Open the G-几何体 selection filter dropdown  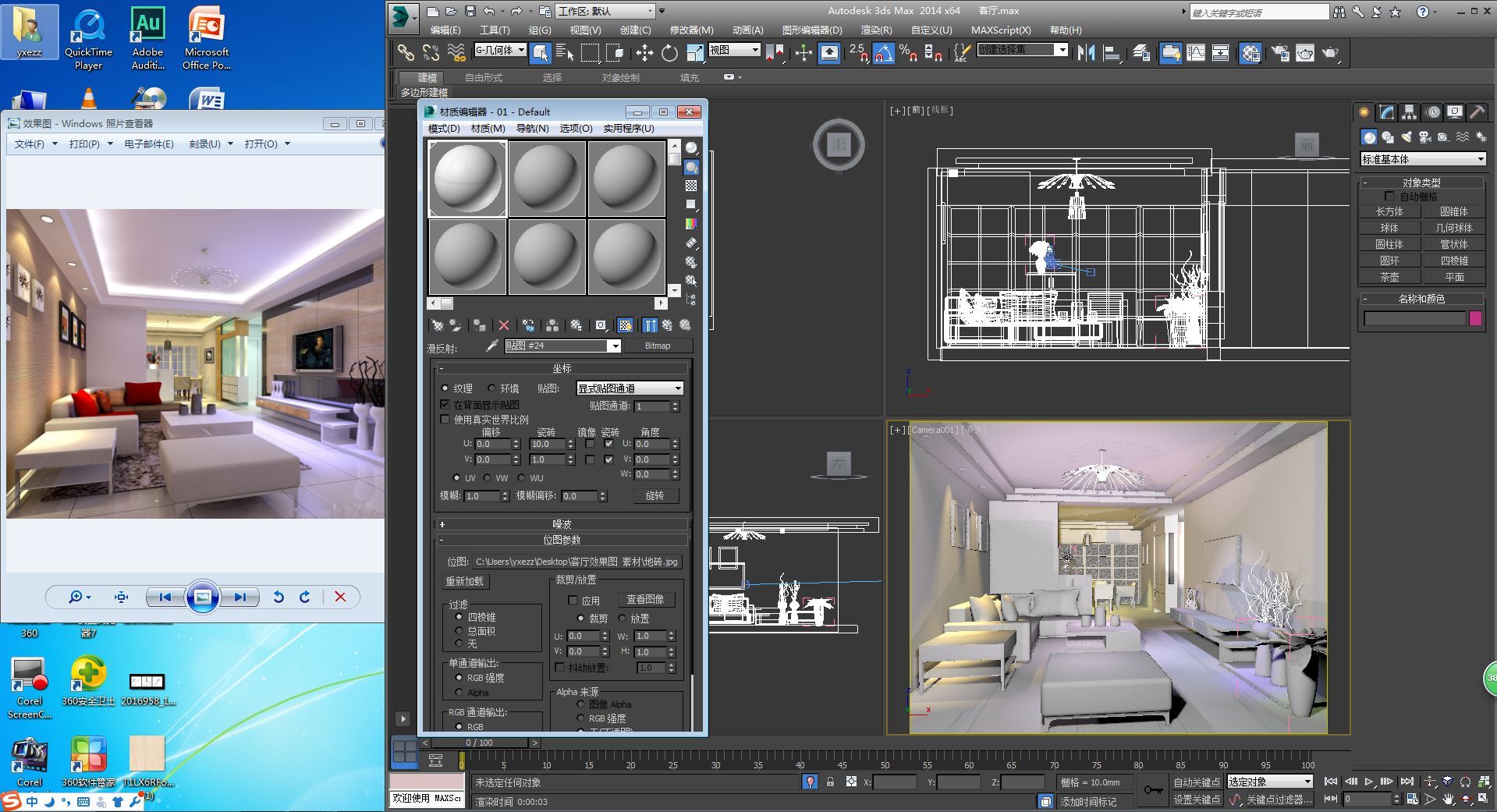[x=501, y=50]
